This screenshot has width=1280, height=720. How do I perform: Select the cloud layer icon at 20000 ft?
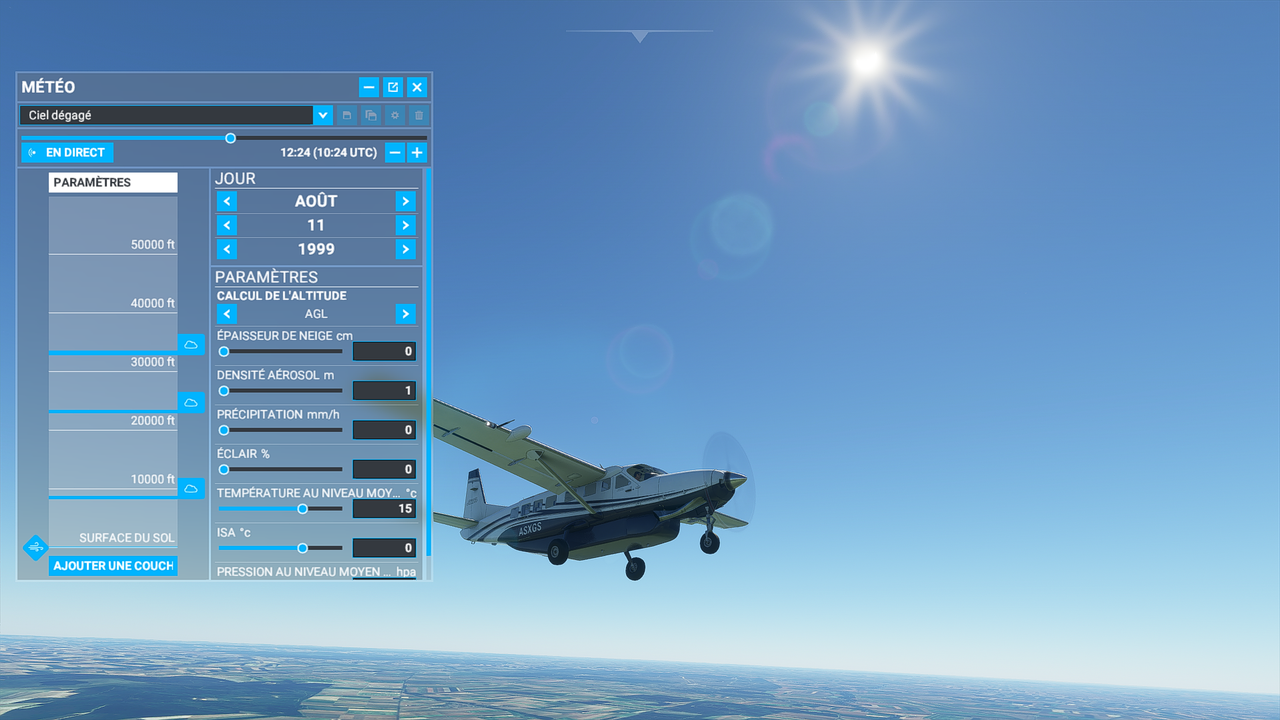pos(191,402)
